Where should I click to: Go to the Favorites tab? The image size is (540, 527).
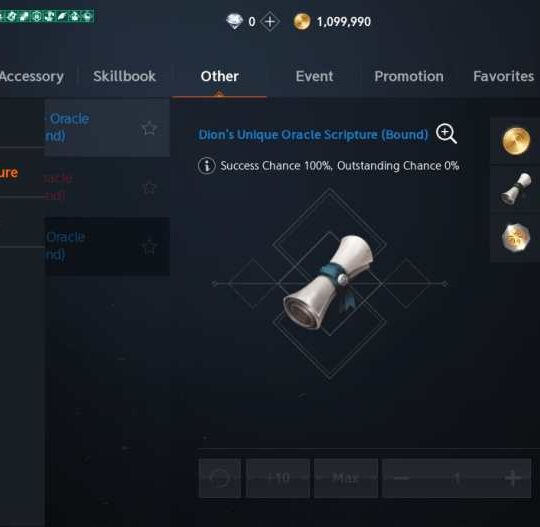(503, 76)
